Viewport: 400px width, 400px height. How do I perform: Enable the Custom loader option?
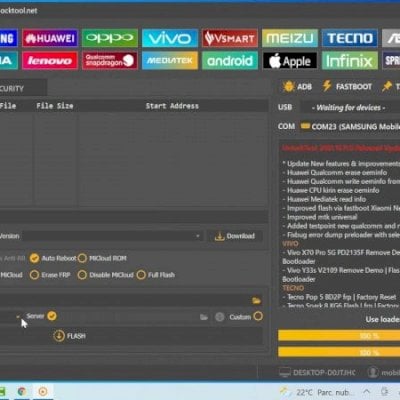pos(258,316)
